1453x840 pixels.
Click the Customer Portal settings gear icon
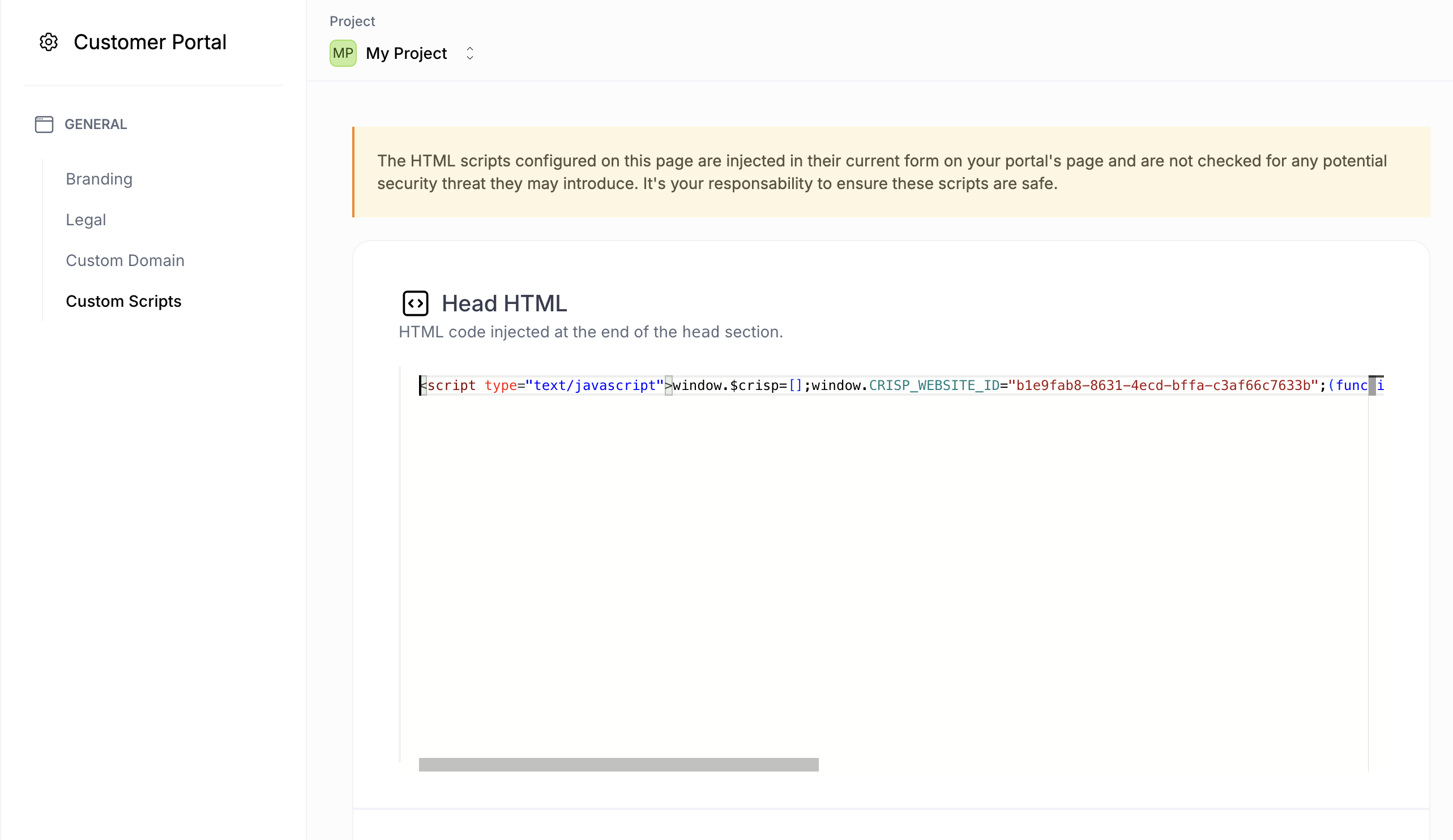49,42
